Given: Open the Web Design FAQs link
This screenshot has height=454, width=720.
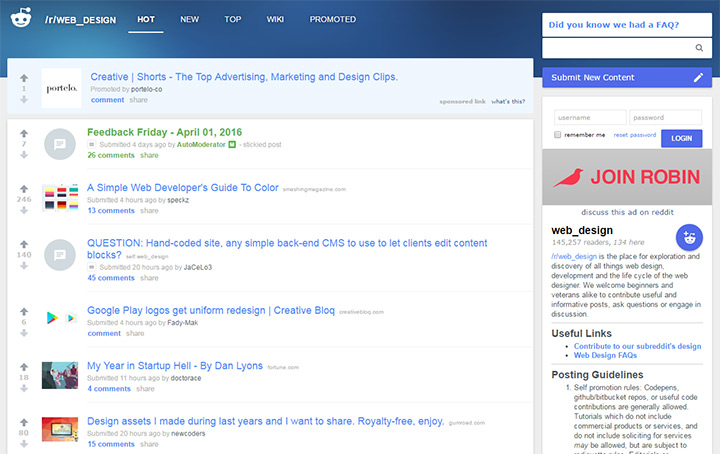Looking at the screenshot, I should click(x=605, y=355).
